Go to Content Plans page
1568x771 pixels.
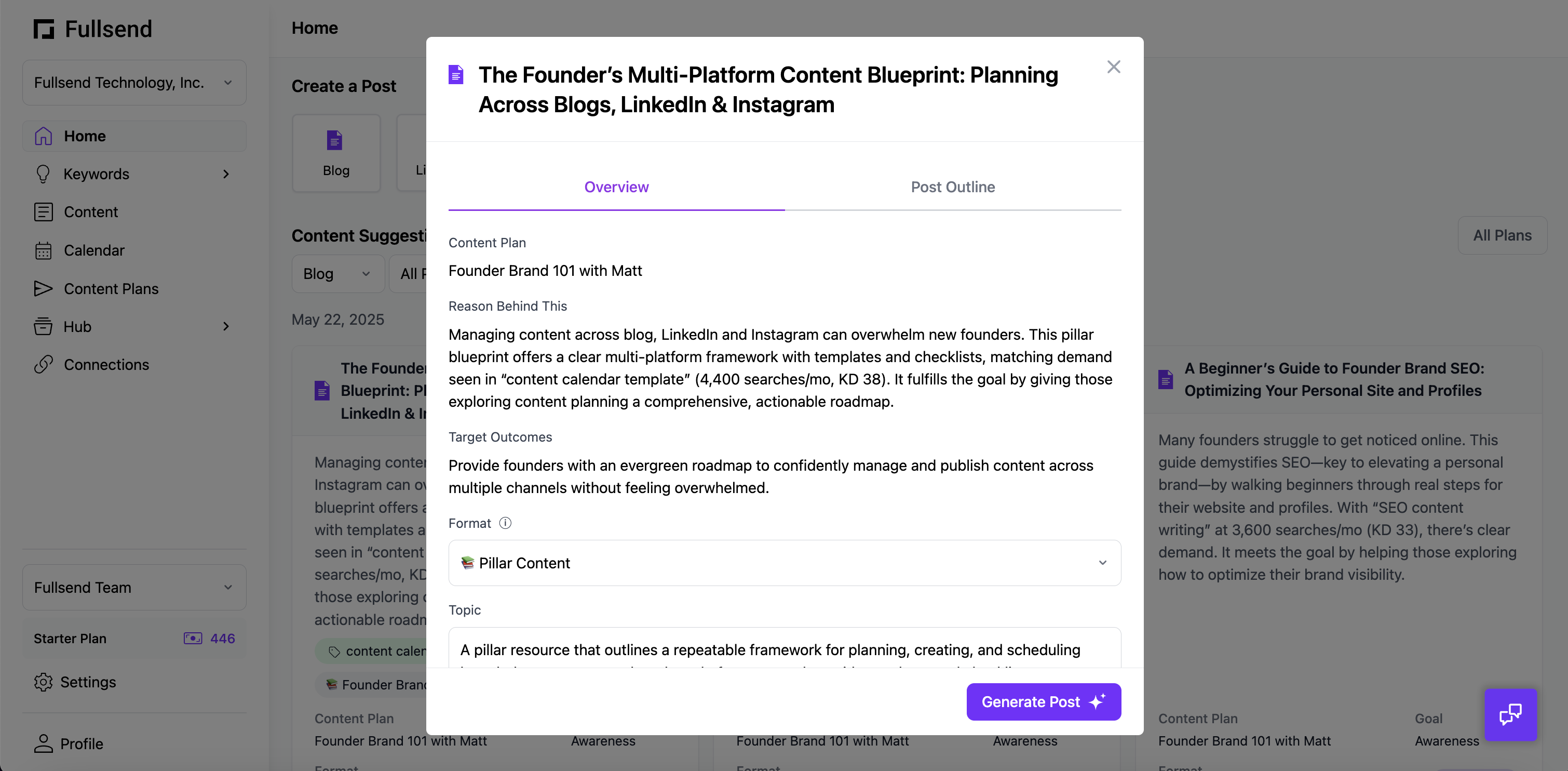(x=111, y=289)
